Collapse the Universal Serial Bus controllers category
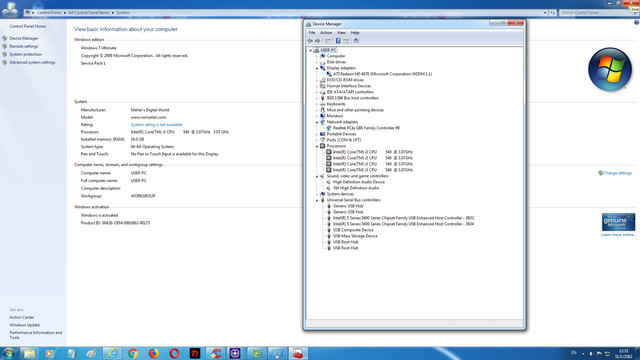This screenshot has height=360, width=640. 317,200
